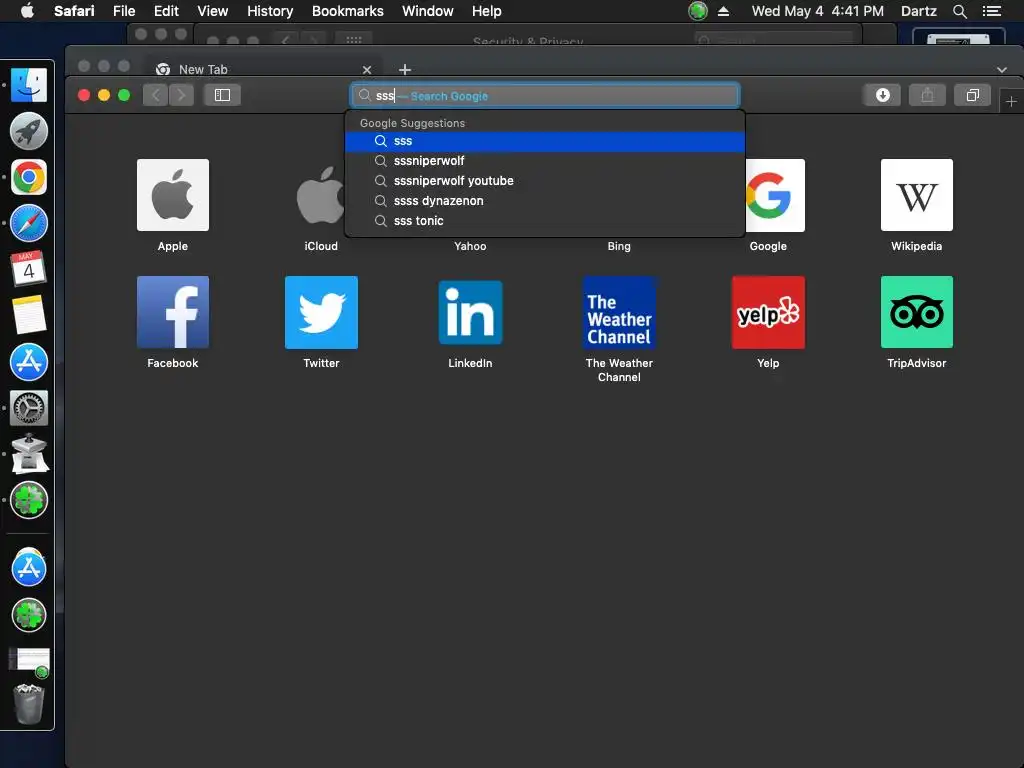Add a new tab in Chrome window
Image resolution: width=1024 pixels, height=768 pixels.
pos(405,69)
